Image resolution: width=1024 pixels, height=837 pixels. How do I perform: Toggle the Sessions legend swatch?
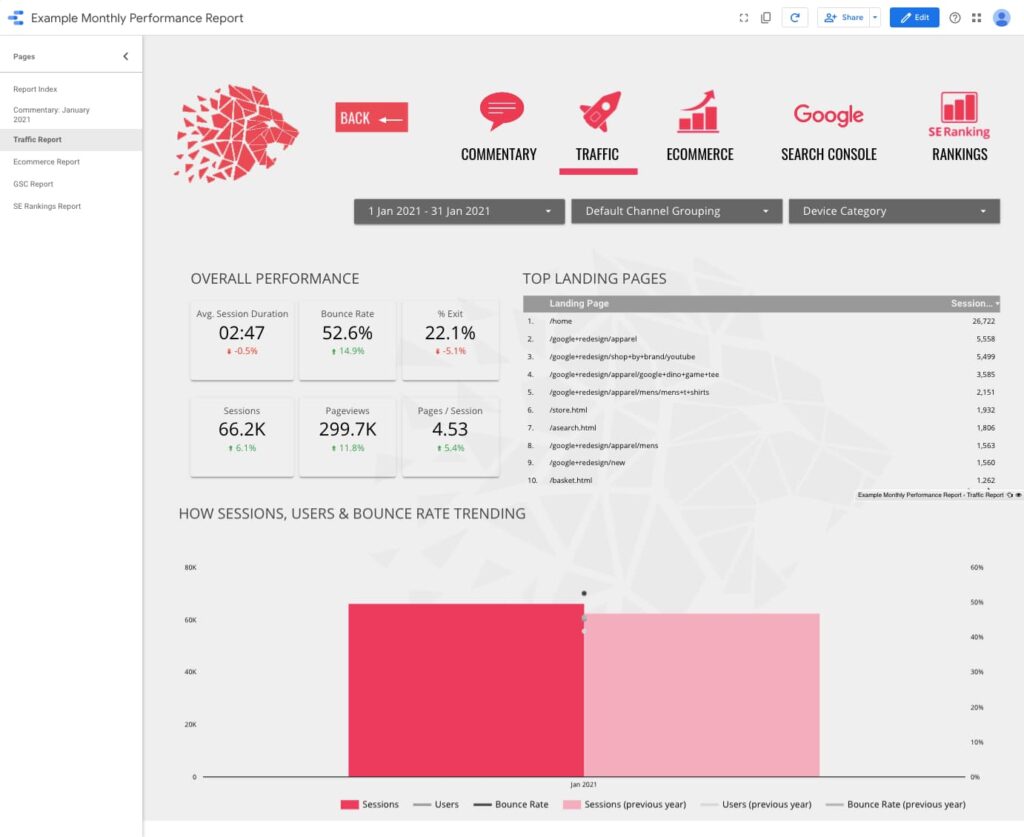coord(349,804)
